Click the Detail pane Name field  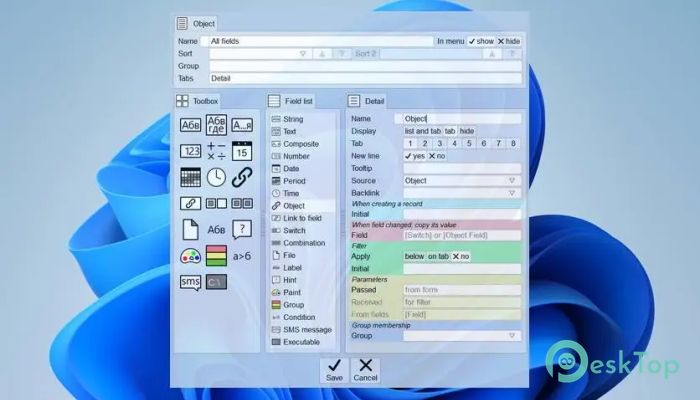pos(462,119)
